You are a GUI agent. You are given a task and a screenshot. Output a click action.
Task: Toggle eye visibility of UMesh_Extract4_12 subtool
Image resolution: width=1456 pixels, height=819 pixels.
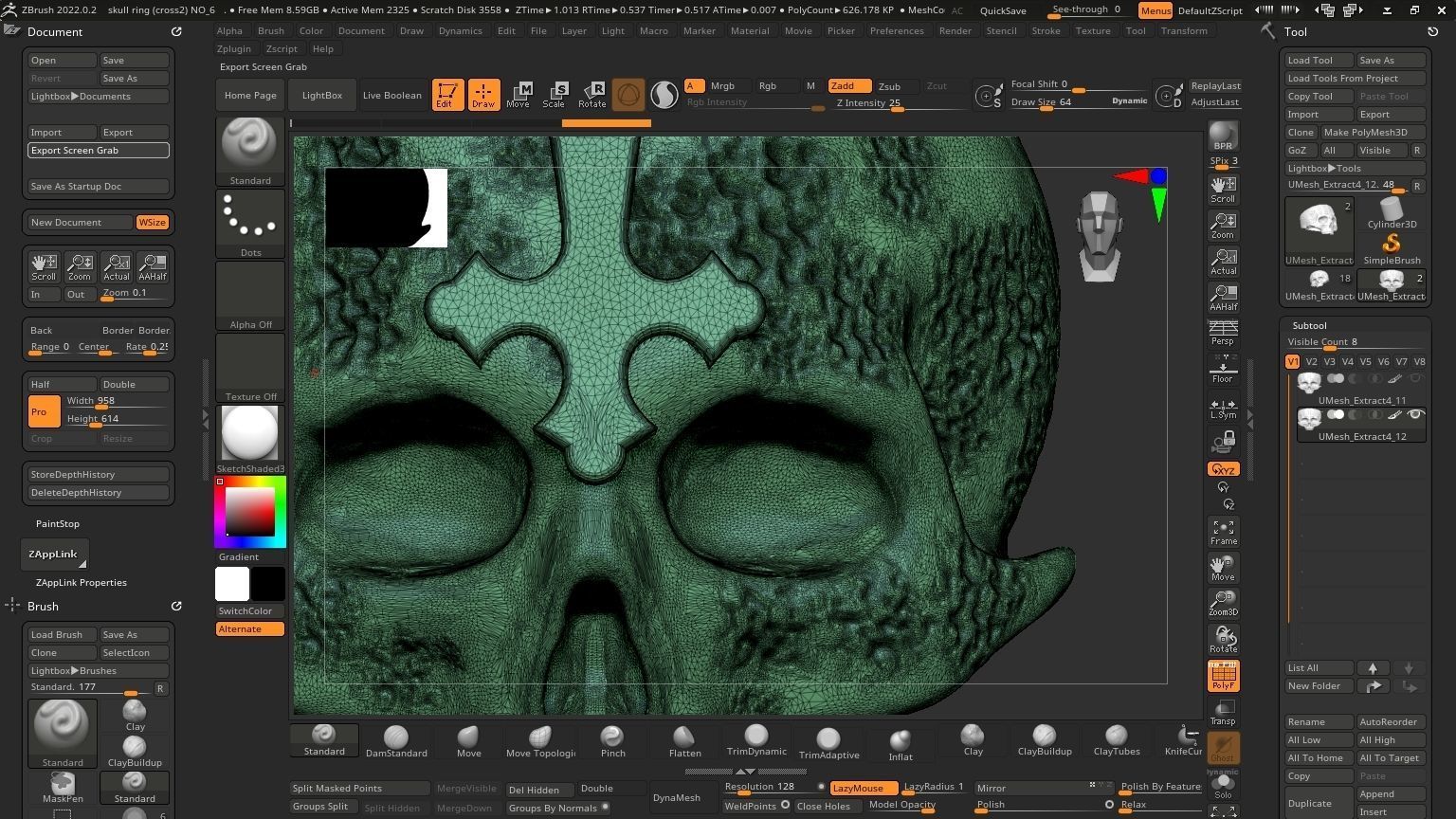tap(1415, 415)
